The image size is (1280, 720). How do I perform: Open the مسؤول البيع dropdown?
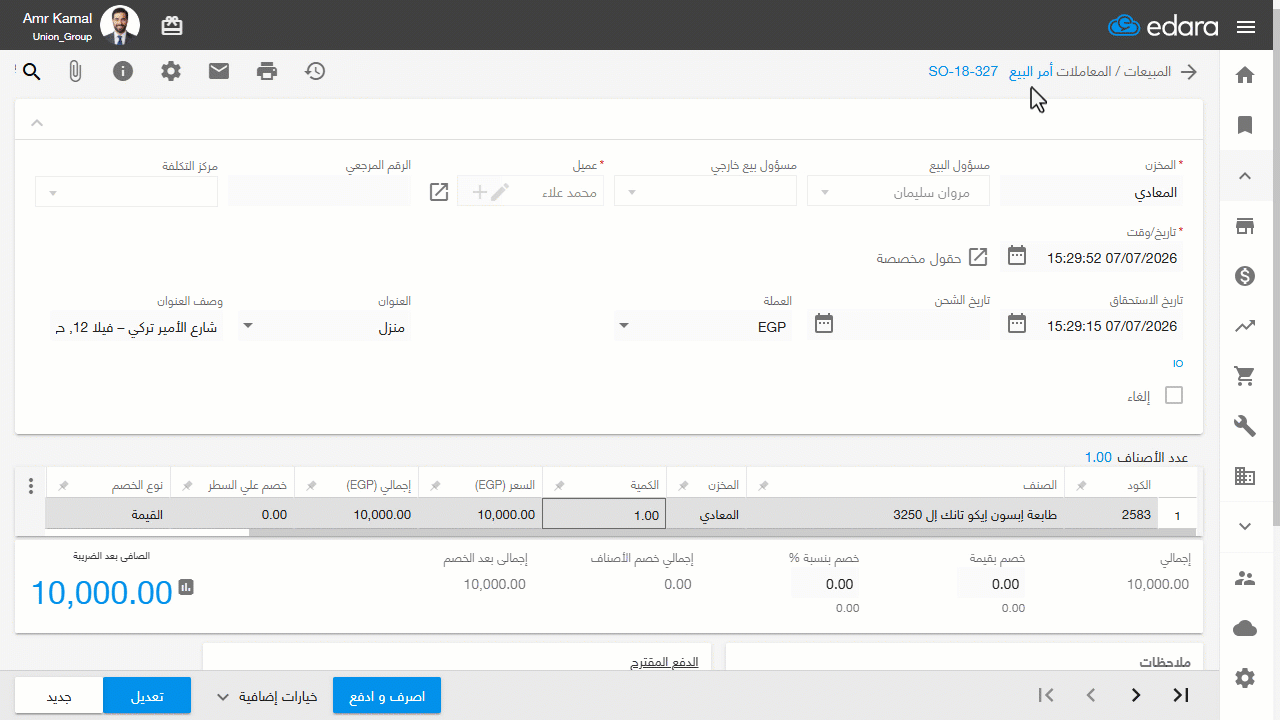[x=898, y=192]
